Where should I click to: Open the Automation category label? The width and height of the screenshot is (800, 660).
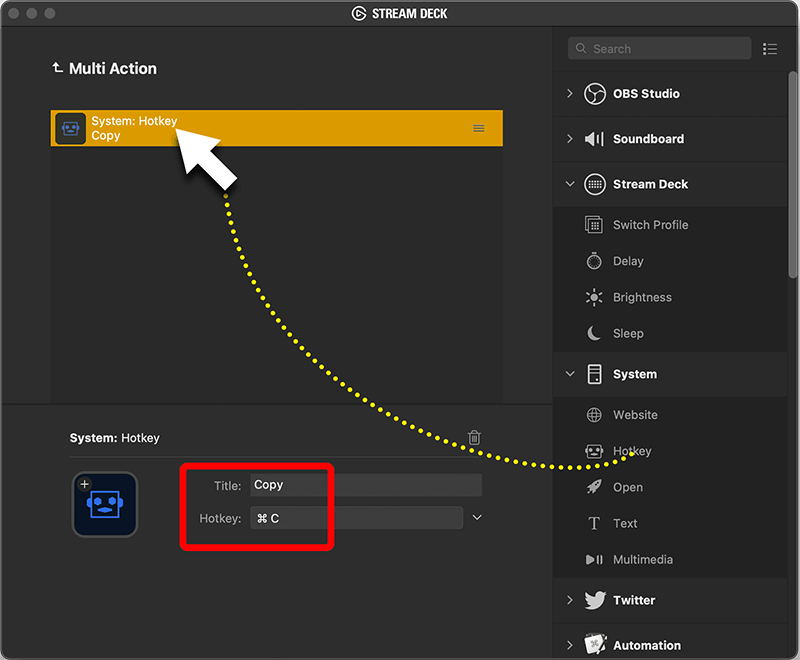click(647, 645)
